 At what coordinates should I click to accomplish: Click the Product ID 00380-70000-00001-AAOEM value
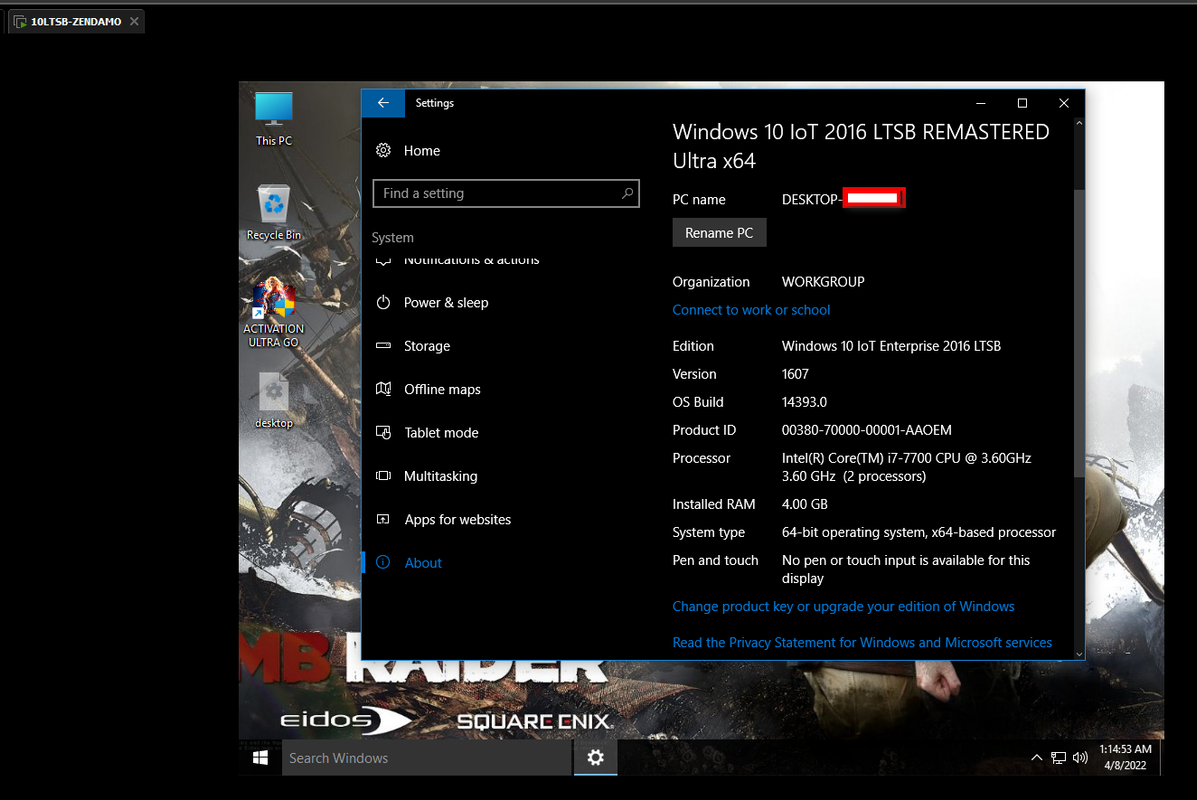tap(866, 431)
